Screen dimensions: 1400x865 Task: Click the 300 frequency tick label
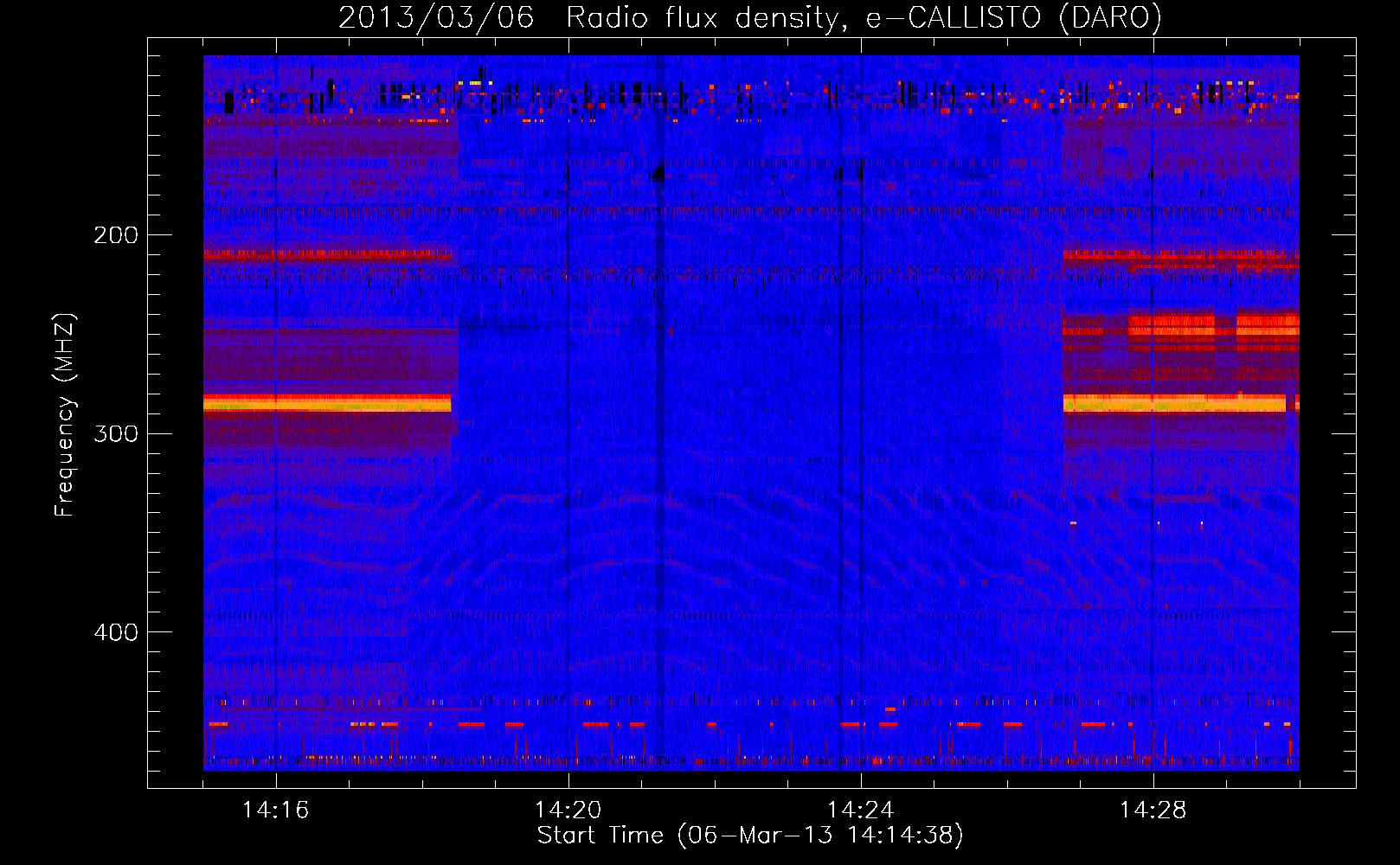116,433
